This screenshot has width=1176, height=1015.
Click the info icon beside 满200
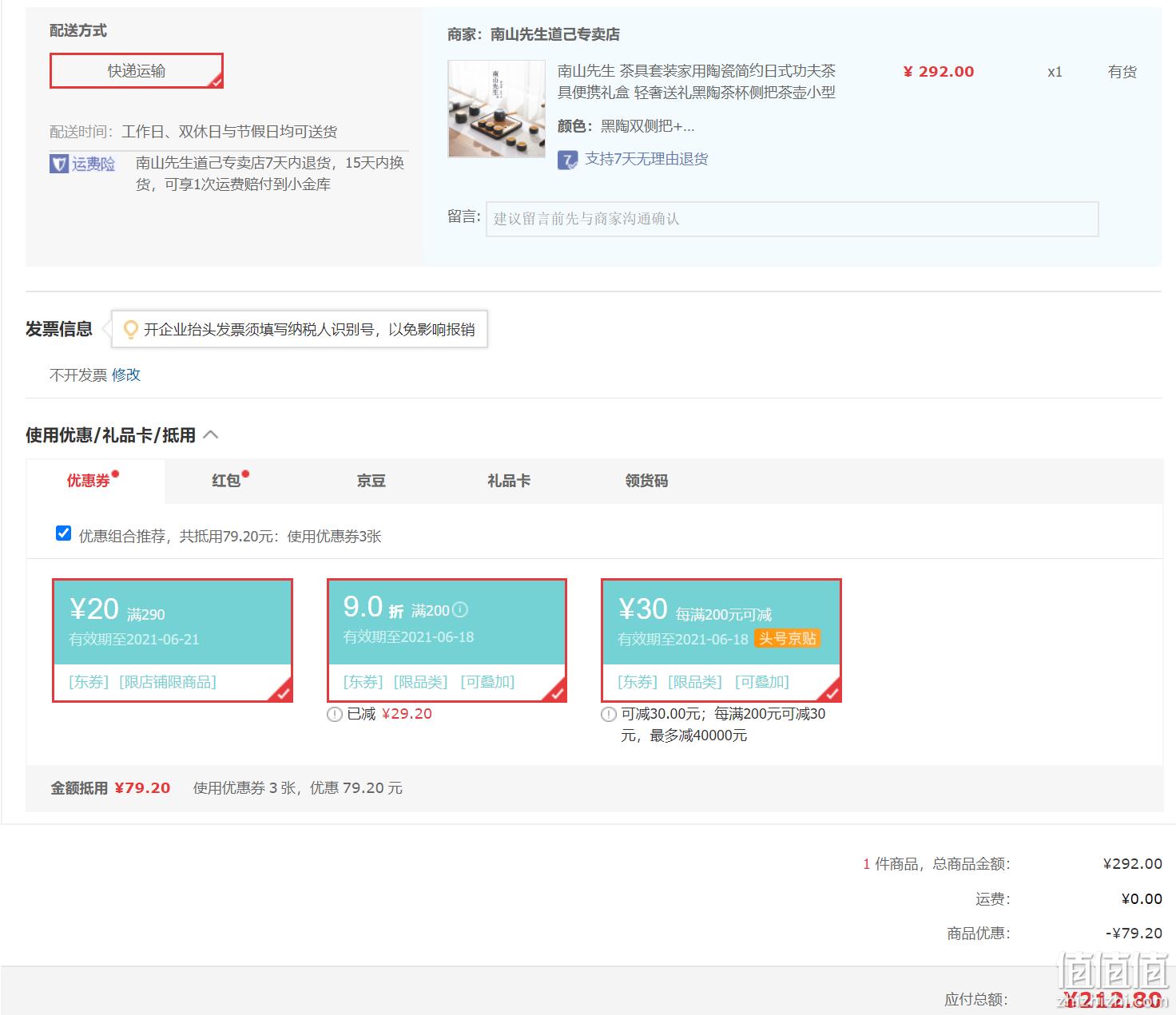[x=460, y=610]
